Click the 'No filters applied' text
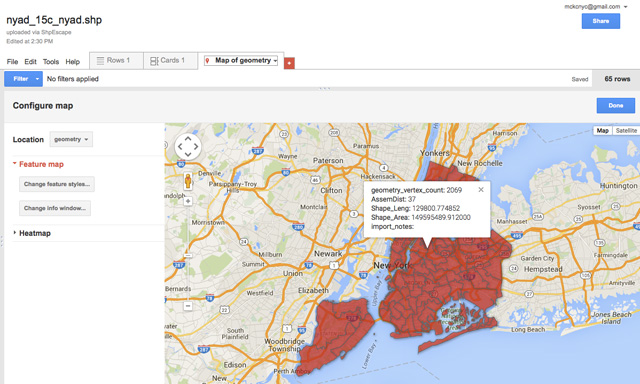The image size is (640, 384). pos(73,79)
